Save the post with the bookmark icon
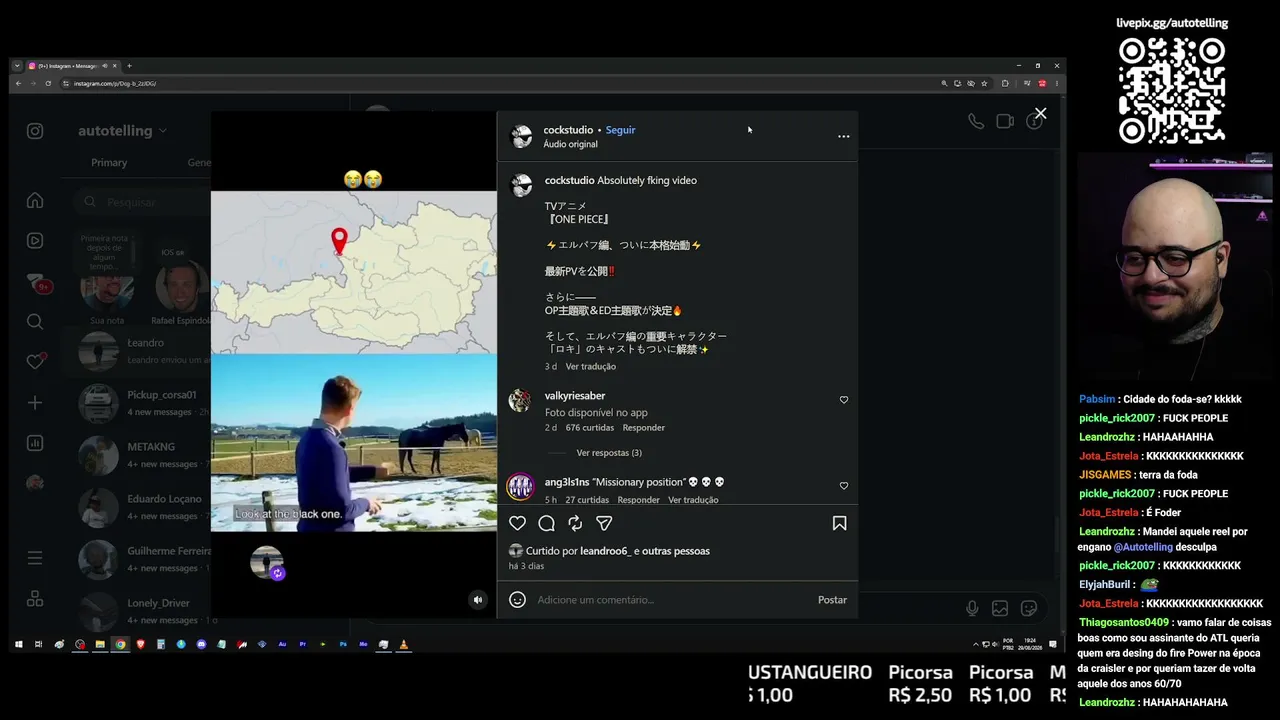The width and height of the screenshot is (1280, 720). point(839,523)
